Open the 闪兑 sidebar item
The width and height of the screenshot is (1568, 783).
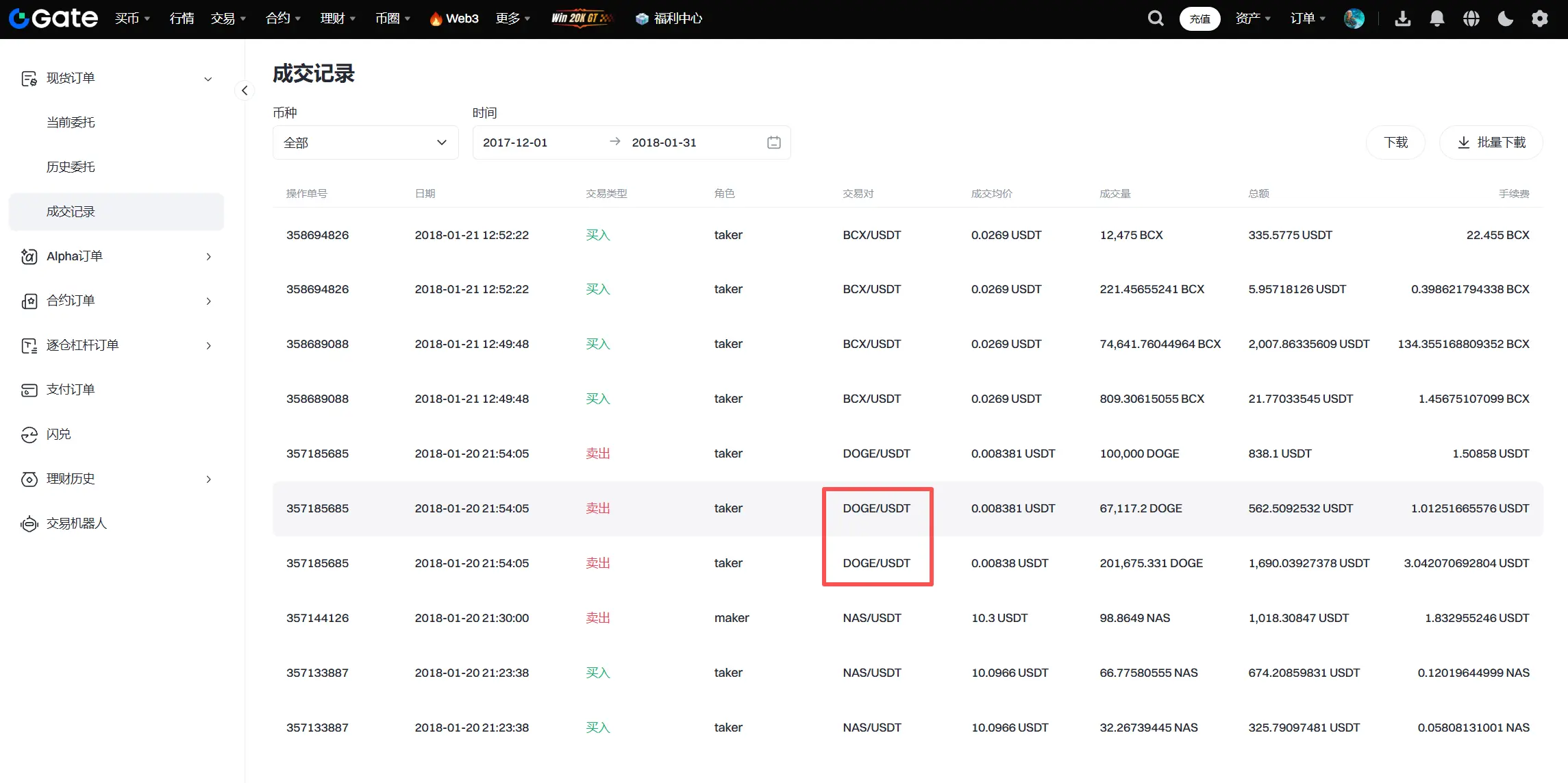tap(58, 434)
